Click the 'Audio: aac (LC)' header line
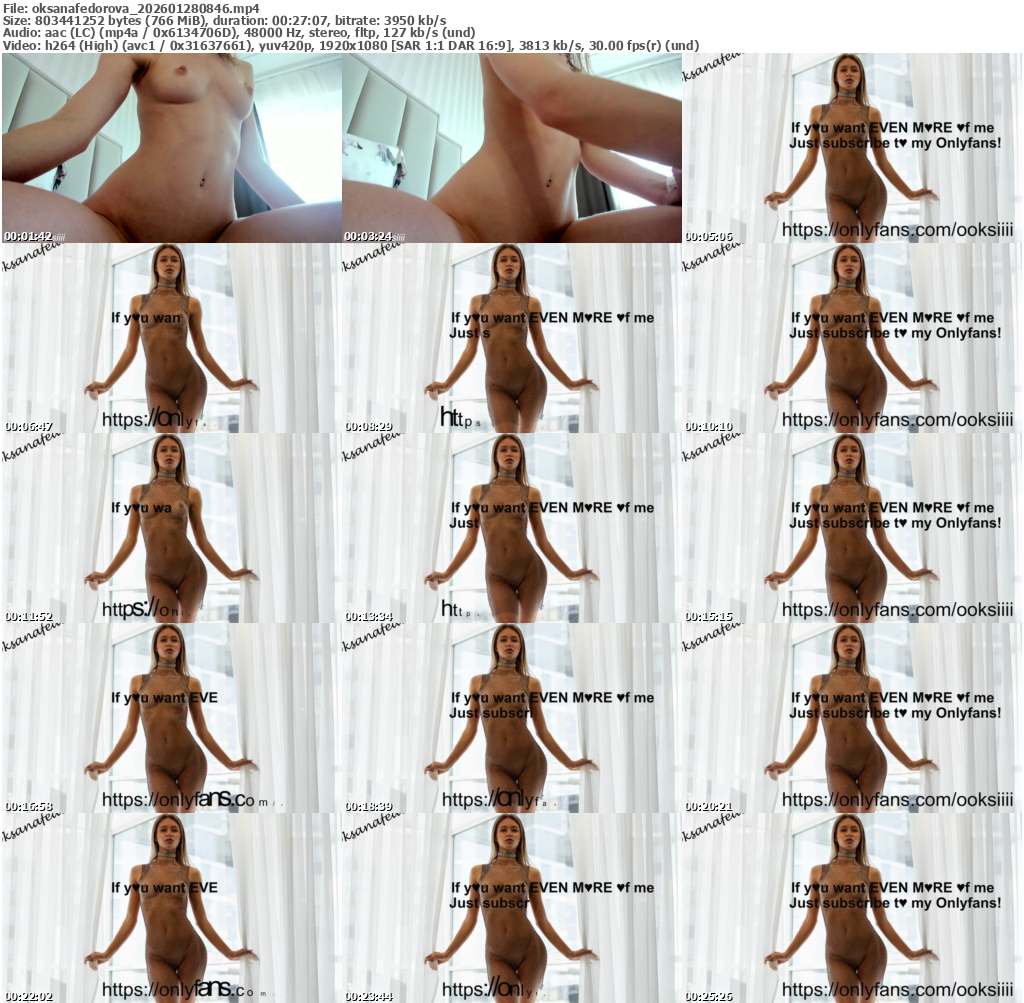The height and width of the screenshot is (1003, 1024). click(239, 33)
